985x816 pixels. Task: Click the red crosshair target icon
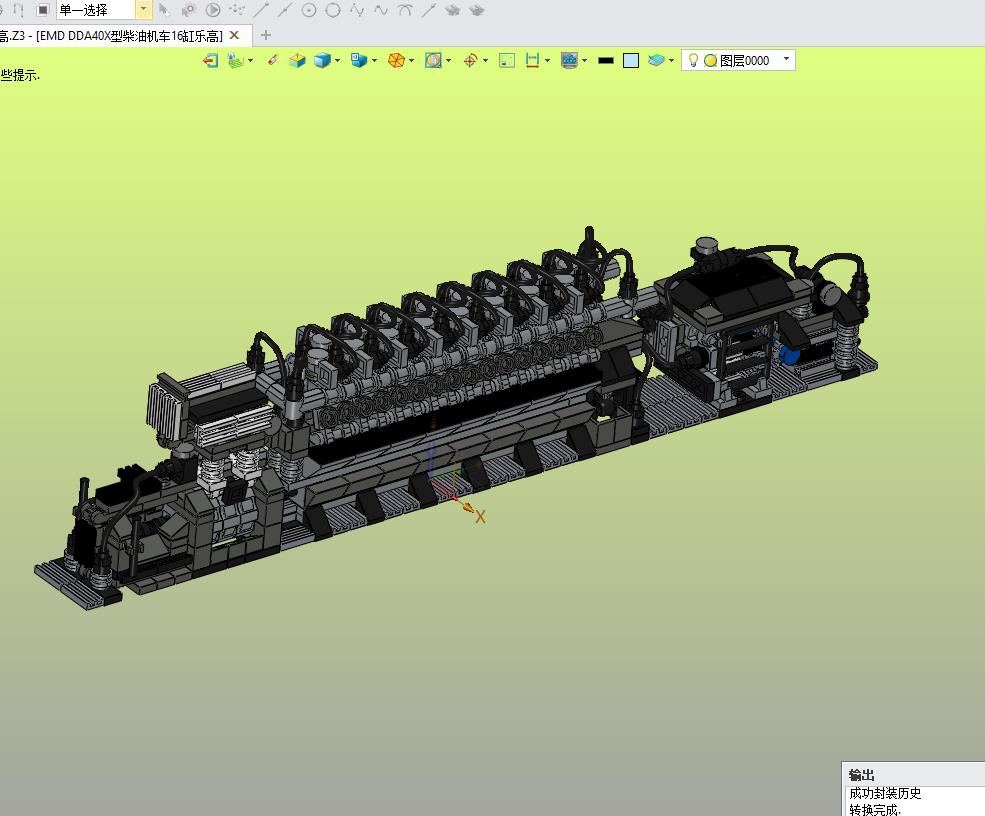[470, 60]
